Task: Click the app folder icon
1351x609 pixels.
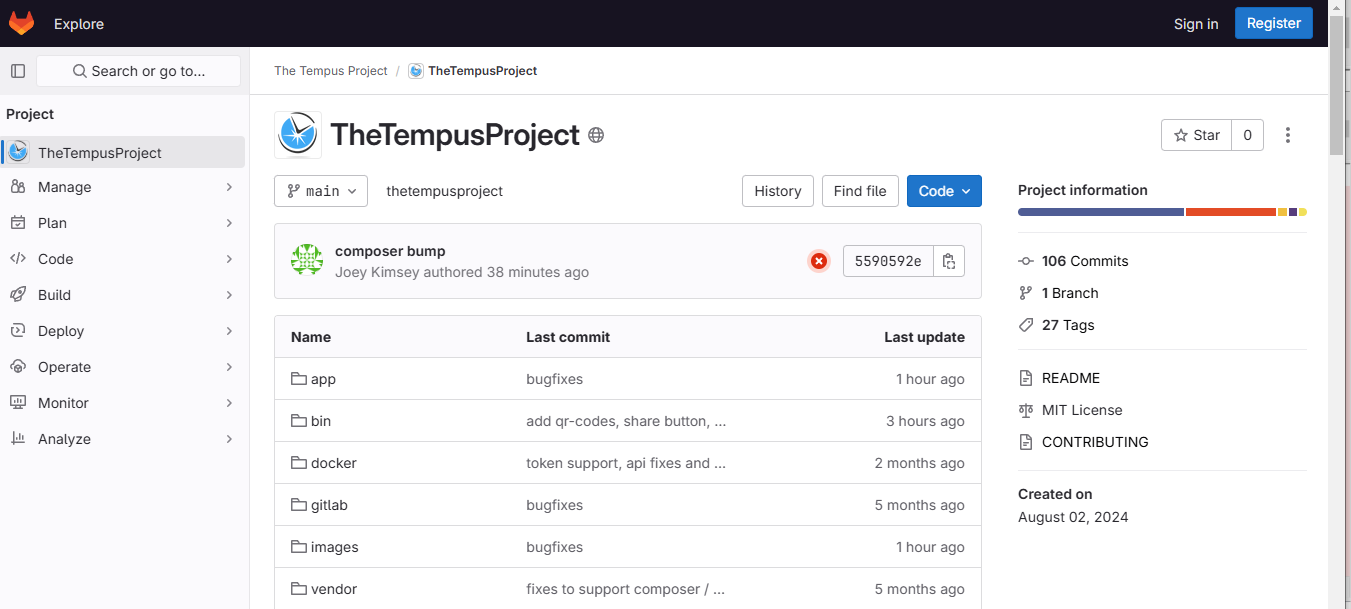Action: pyautogui.click(x=299, y=379)
